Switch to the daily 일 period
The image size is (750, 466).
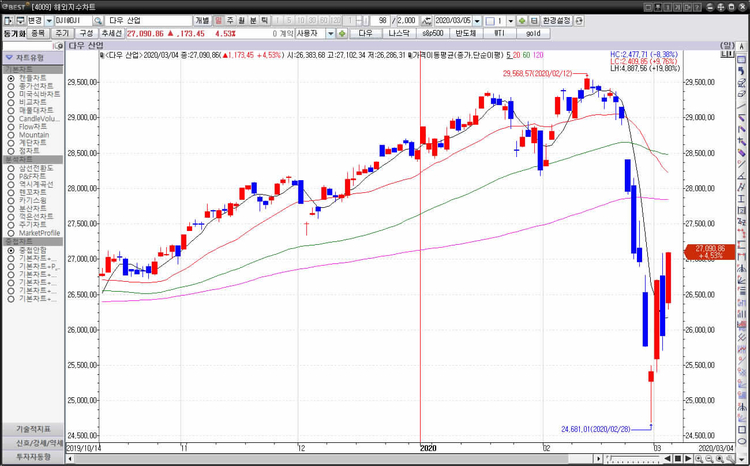pyautogui.click(x=218, y=21)
